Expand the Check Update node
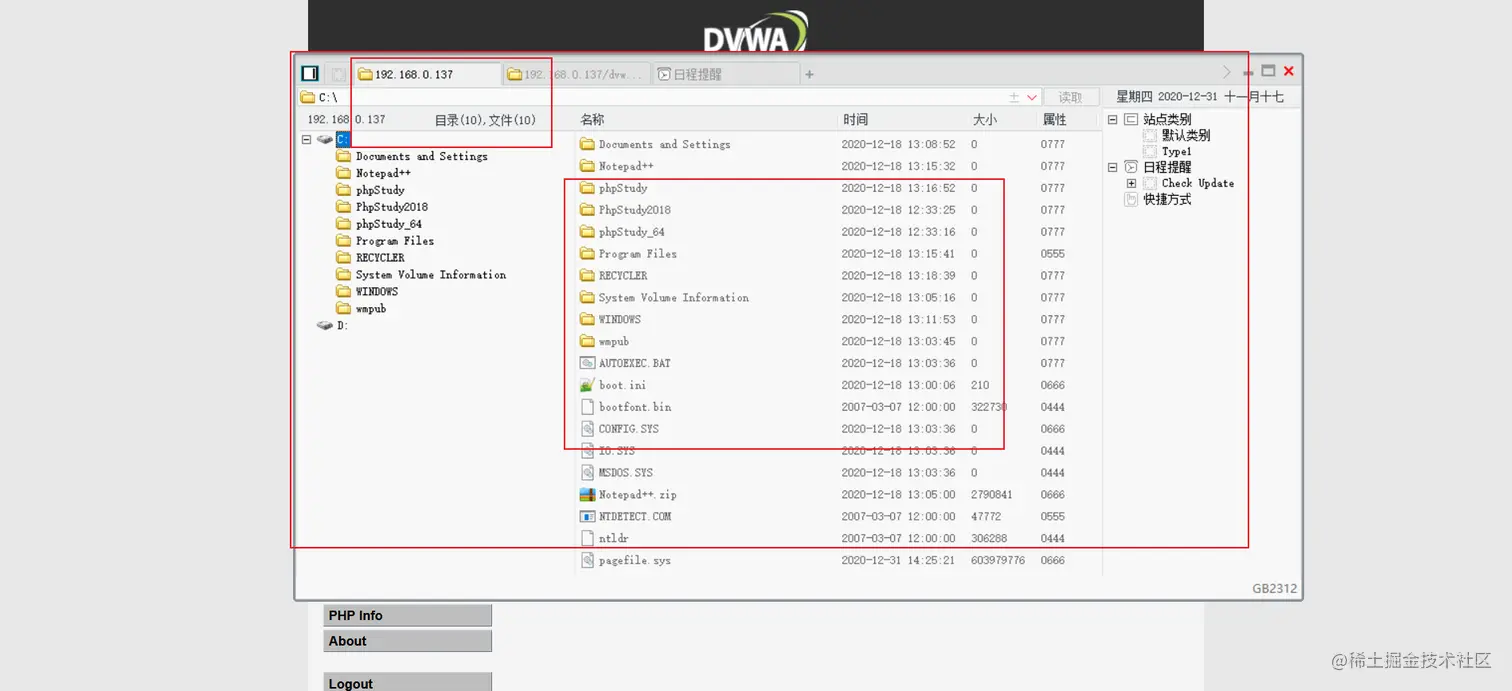The height and width of the screenshot is (691, 1512). tap(1131, 183)
